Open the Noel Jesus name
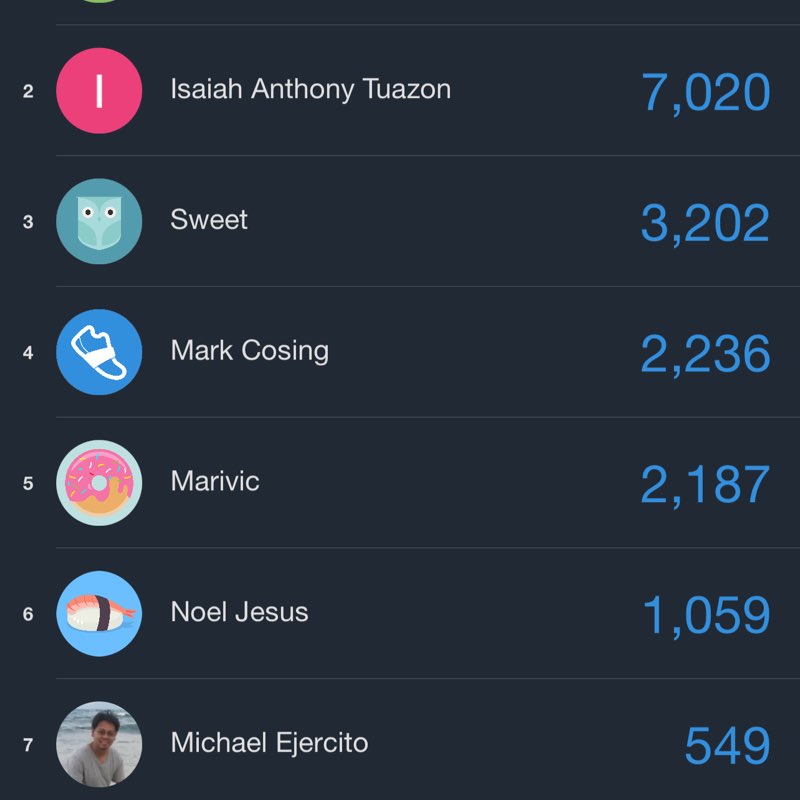Screen dimensions: 800x800 [x=240, y=612]
